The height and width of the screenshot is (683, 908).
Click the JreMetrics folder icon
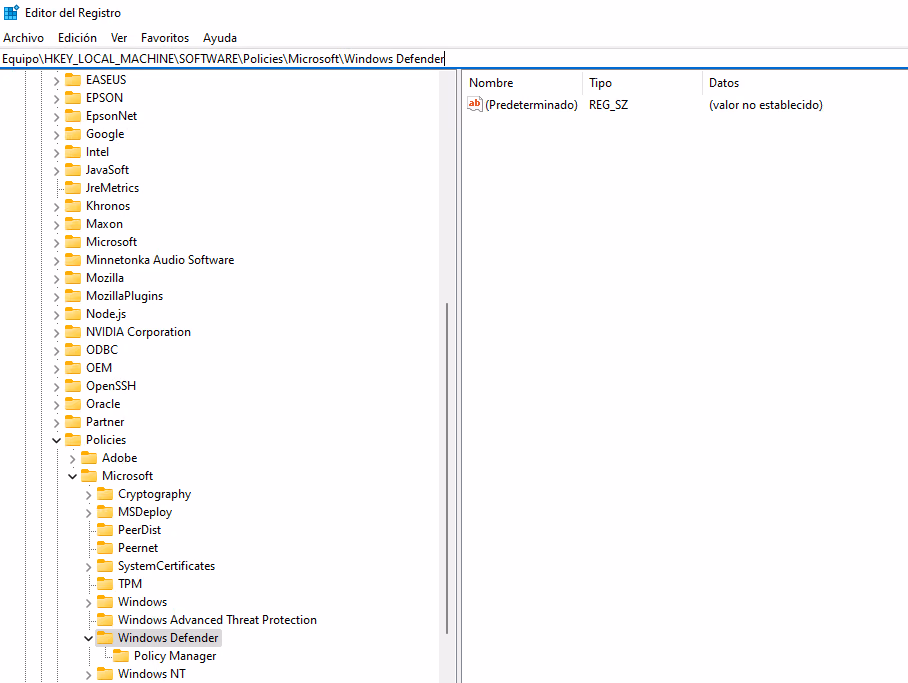(73, 188)
